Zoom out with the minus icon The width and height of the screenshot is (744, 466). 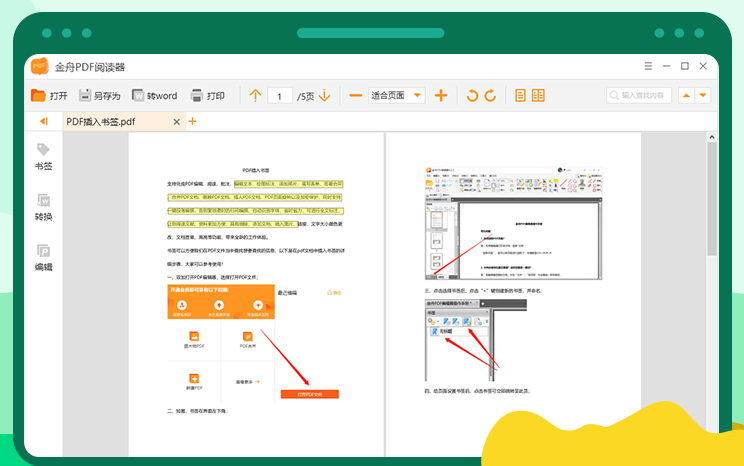(x=355, y=95)
